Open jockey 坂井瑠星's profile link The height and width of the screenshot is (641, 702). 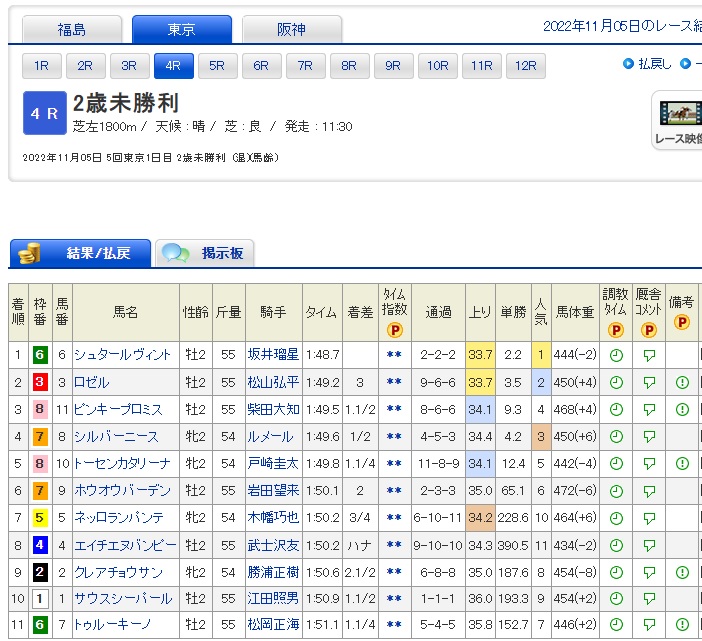pos(273,354)
